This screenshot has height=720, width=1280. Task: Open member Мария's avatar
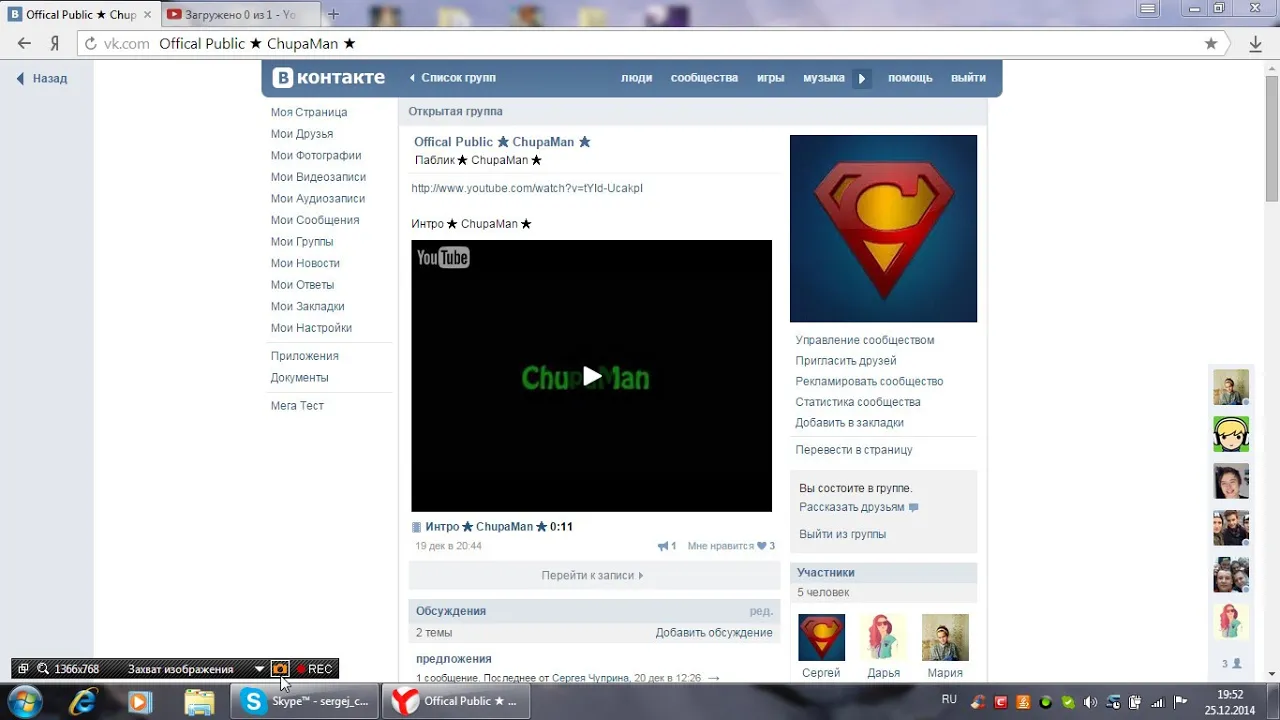(x=945, y=637)
